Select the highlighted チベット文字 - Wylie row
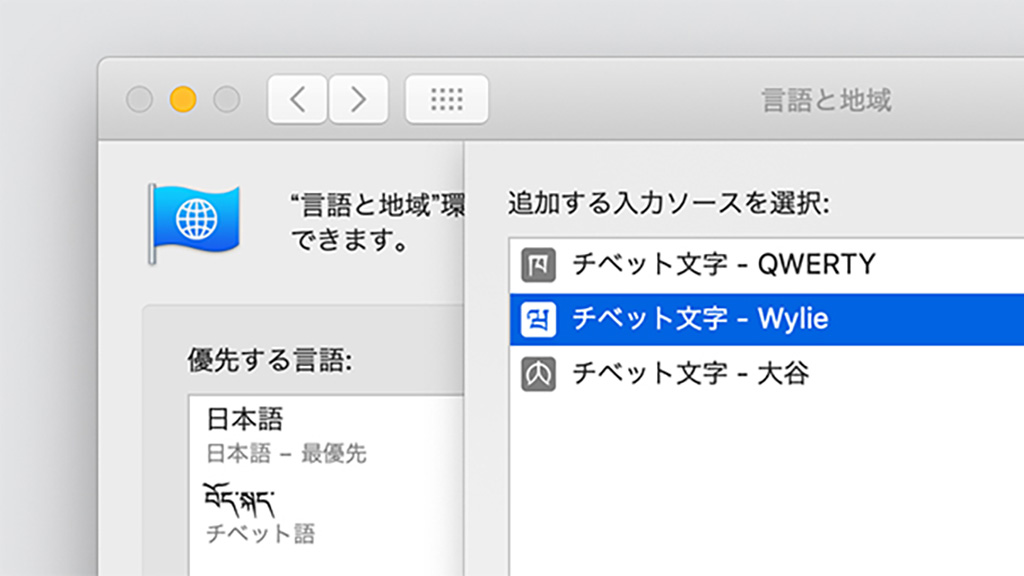This screenshot has width=1024, height=576. click(x=700, y=319)
